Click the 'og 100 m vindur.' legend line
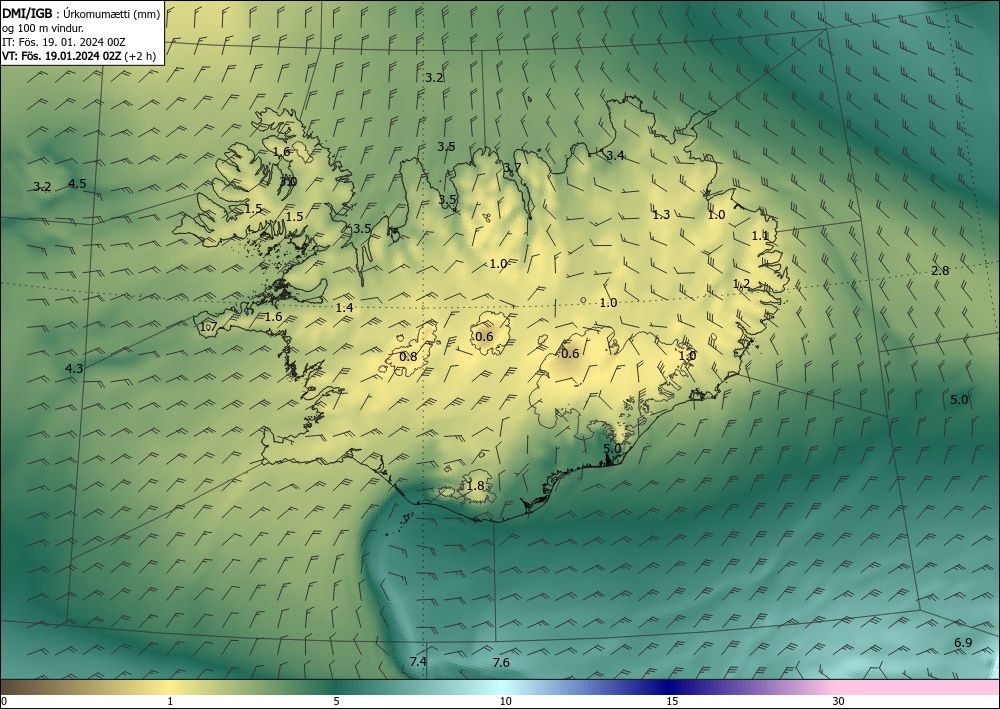 pyautogui.click(x=43, y=28)
